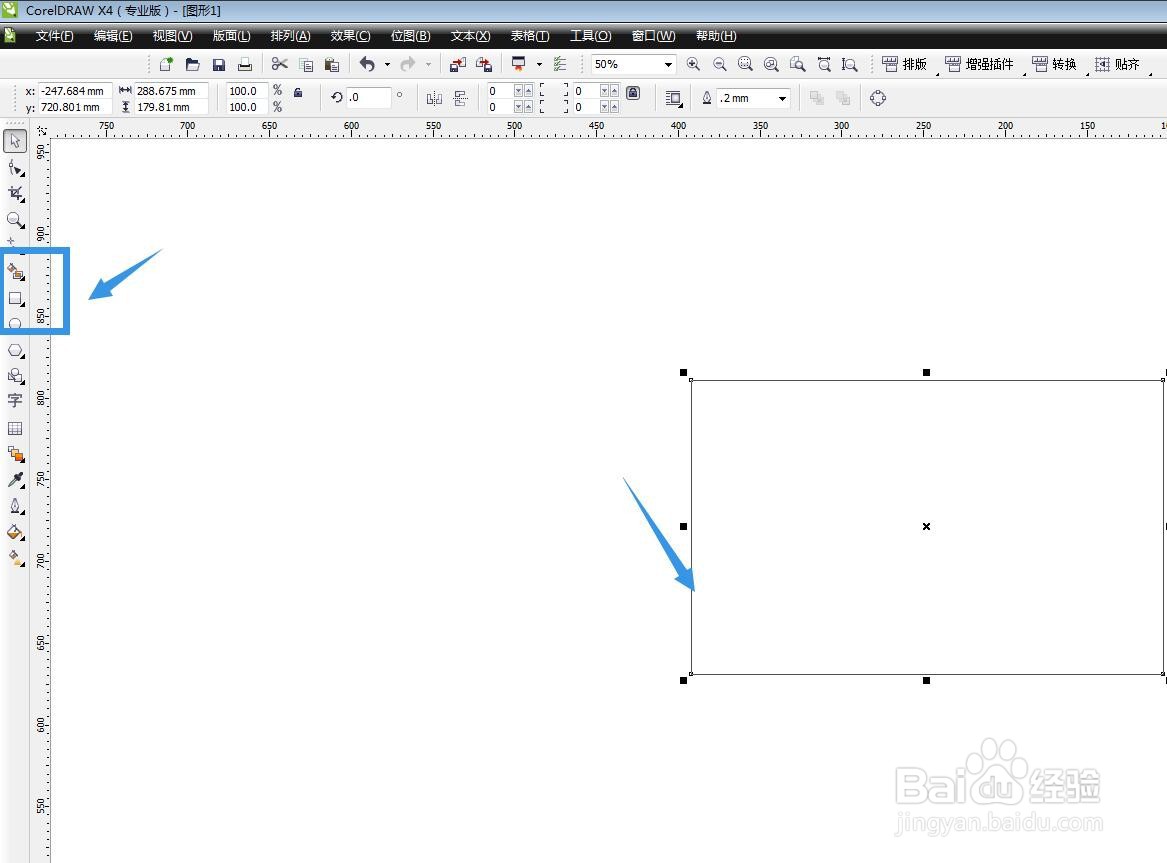Select the Crop tool
Viewport: 1167px width, 863px height.
[15, 194]
